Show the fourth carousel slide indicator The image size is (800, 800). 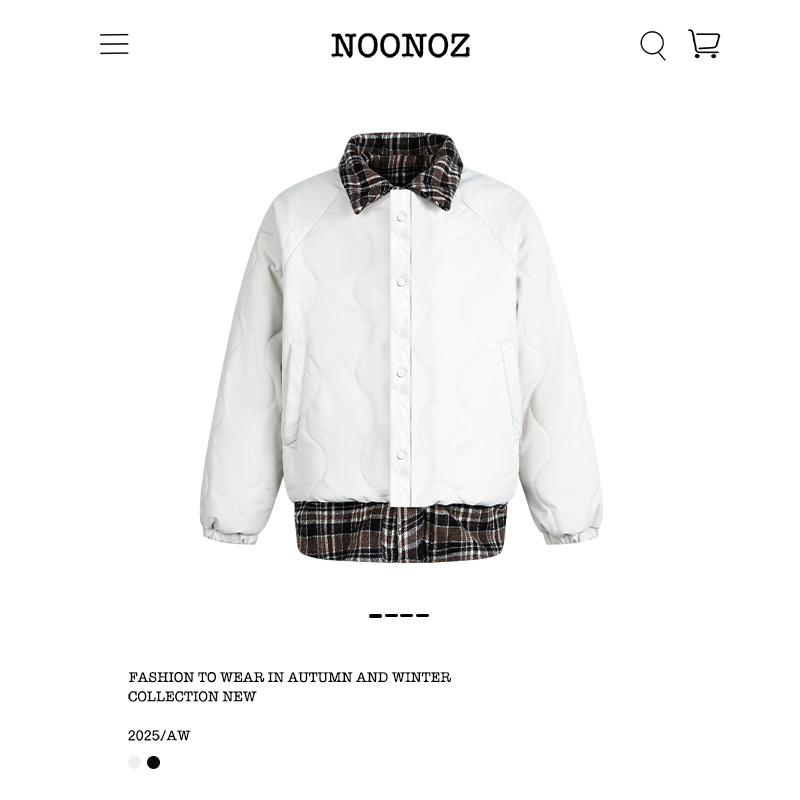(x=422, y=616)
